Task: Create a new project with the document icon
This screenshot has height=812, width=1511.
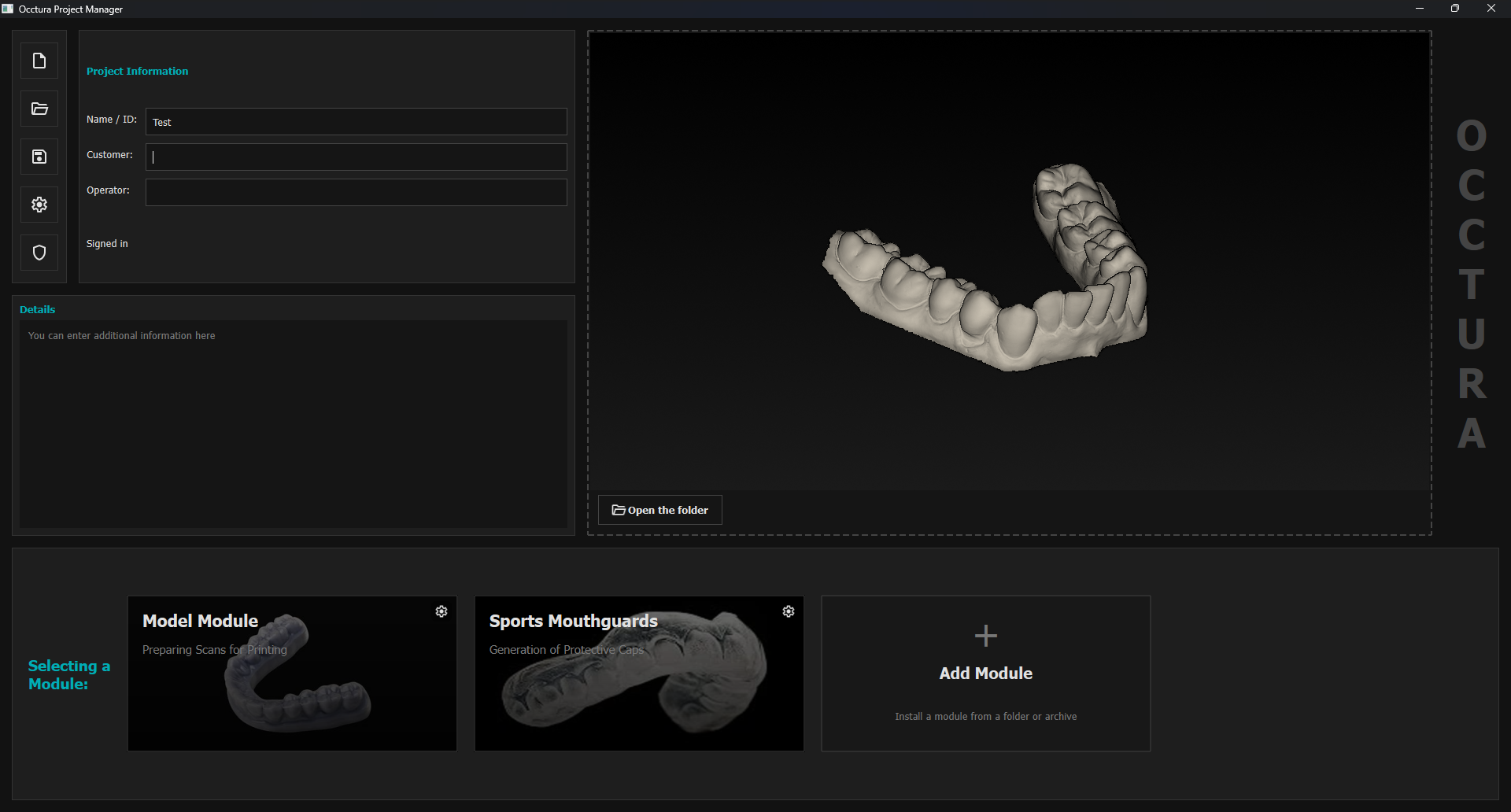Action: [39, 61]
